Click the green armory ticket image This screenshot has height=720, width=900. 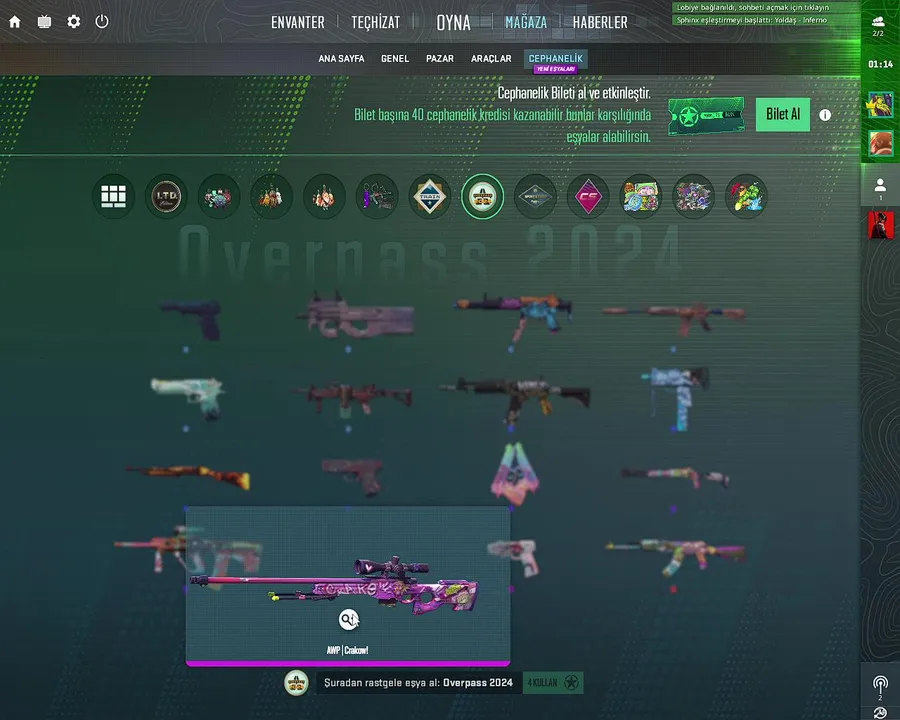[707, 116]
